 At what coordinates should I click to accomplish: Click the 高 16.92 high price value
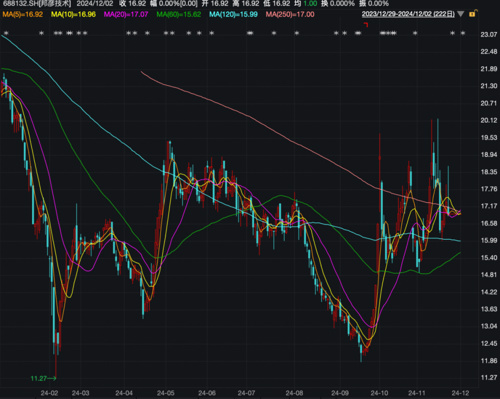pyautogui.click(x=246, y=4)
